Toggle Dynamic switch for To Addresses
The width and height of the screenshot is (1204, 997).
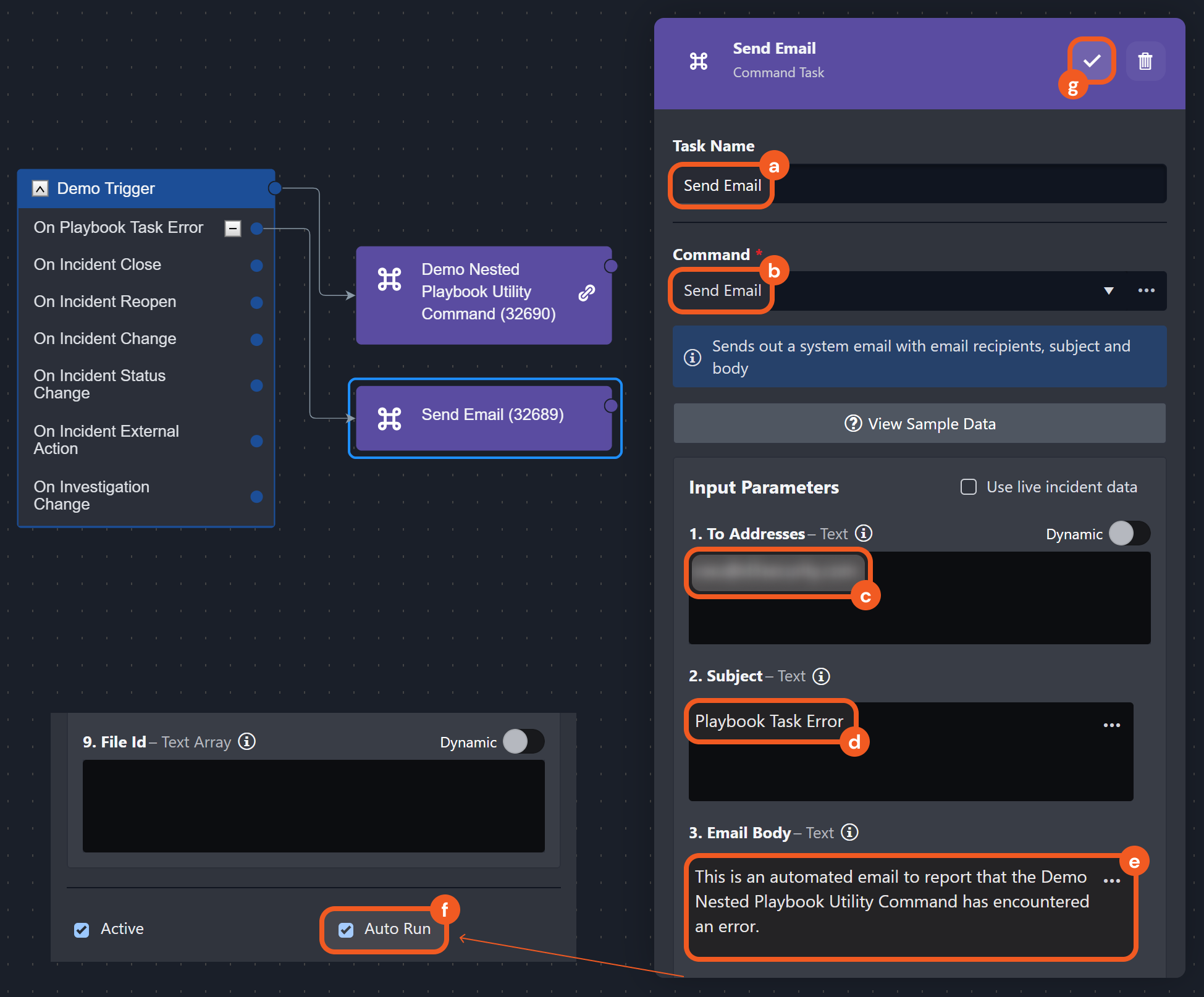[x=1129, y=534]
